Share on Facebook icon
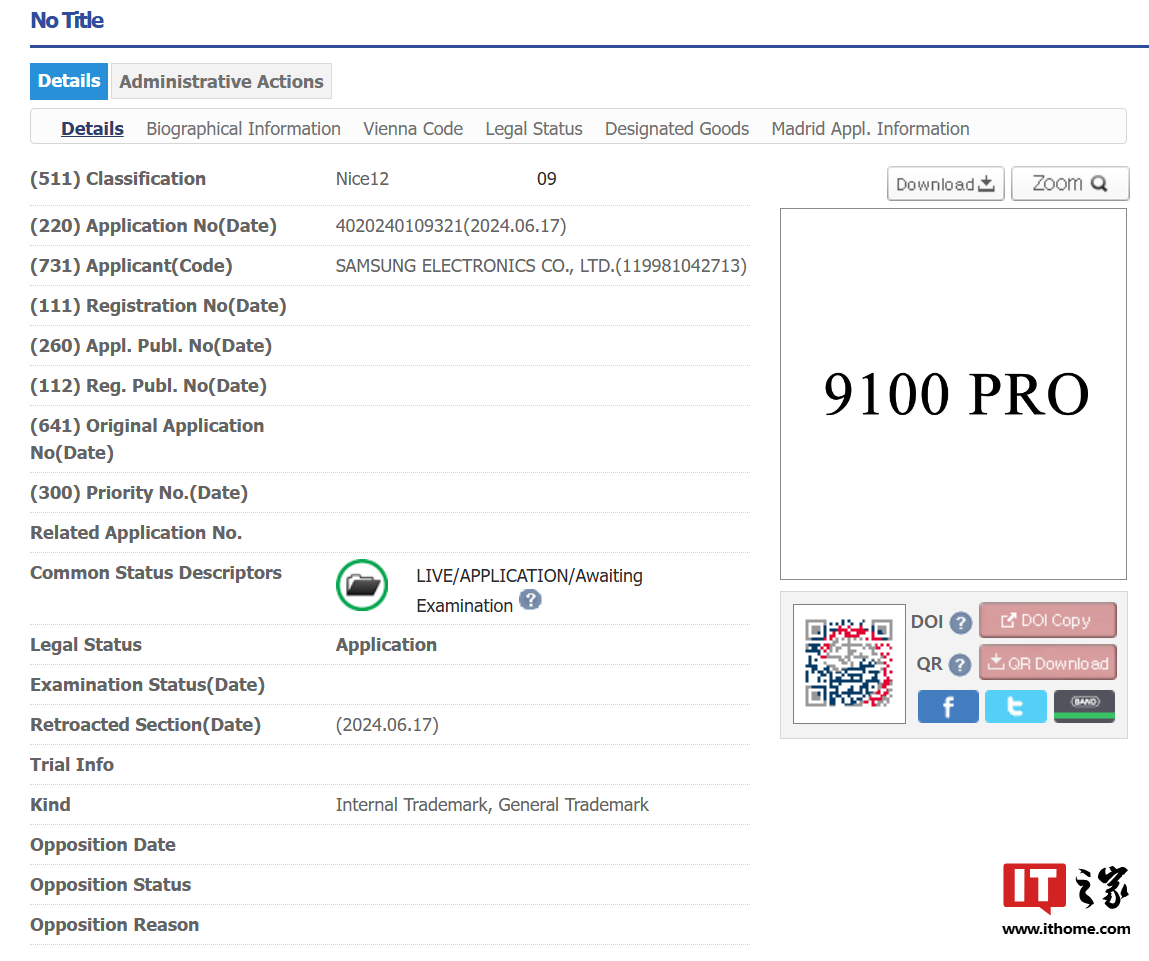Image resolution: width=1149 pixels, height=961 pixels. [948, 707]
